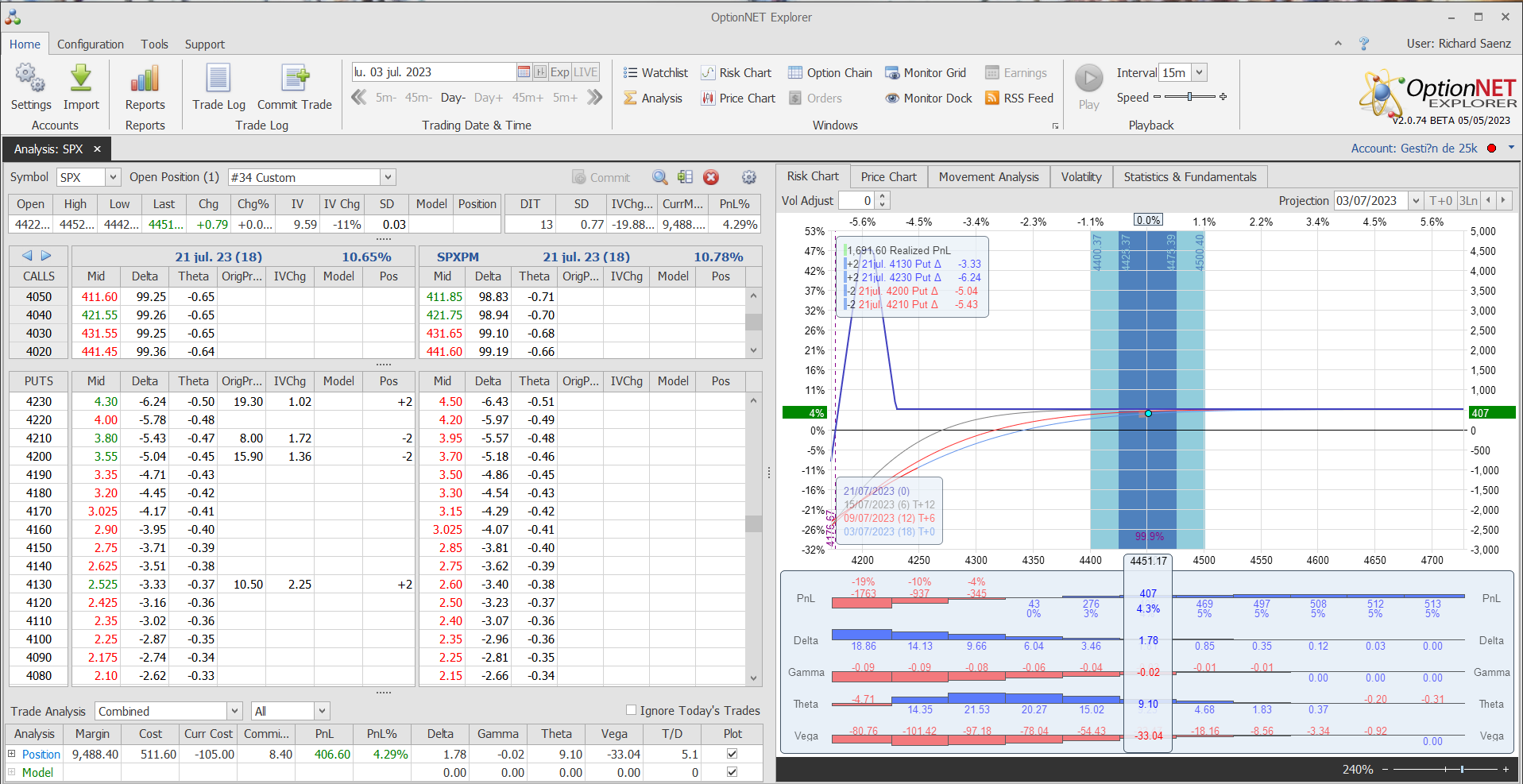Open the calendar date picker icon
Screen dimensions: 1523x784
[524, 72]
